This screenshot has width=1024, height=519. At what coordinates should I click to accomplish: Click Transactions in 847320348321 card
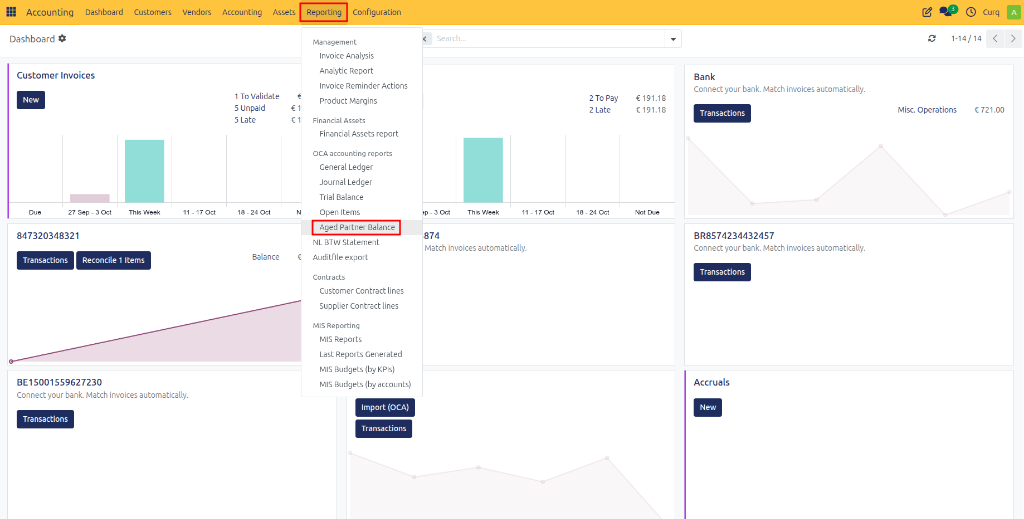[45, 260]
